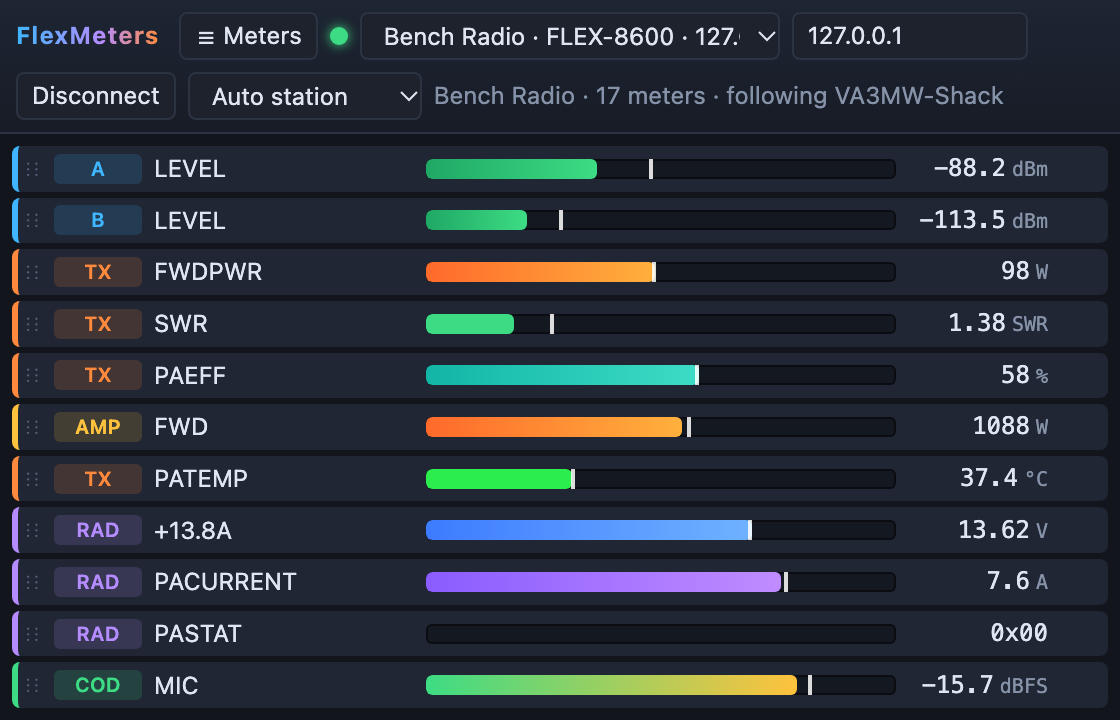Image resolution: width=1120 pixels, height=720 pixels.
Task: Click the 37.4 °C temperature value
Action: click(1004, 477)
